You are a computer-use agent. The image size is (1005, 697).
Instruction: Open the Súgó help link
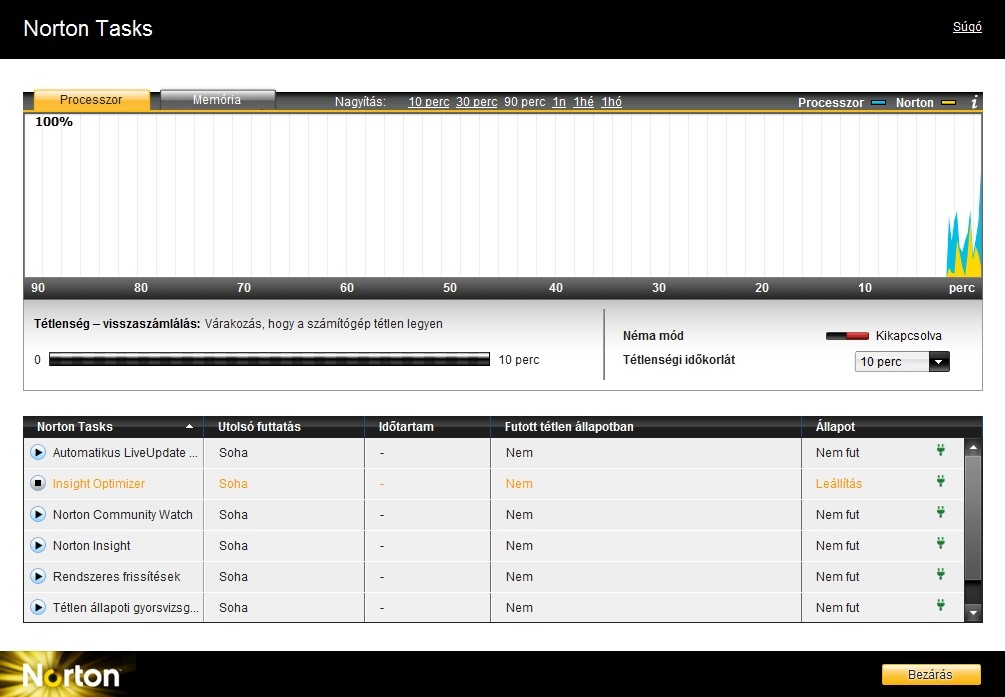tap(967, 27)
